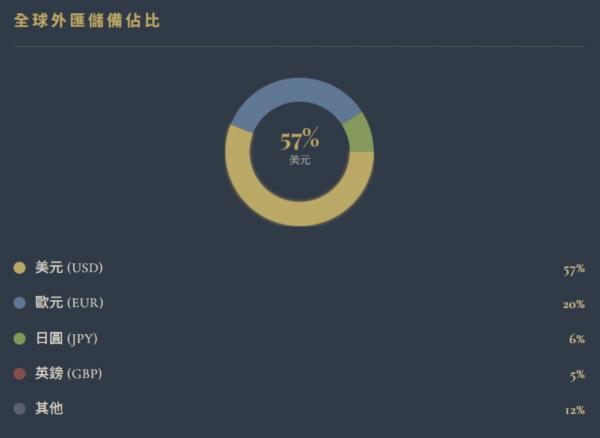Click the blue 歐元 (EUR) legend dot
Viewport: 600px width, 438px height.
coord(19,303)
